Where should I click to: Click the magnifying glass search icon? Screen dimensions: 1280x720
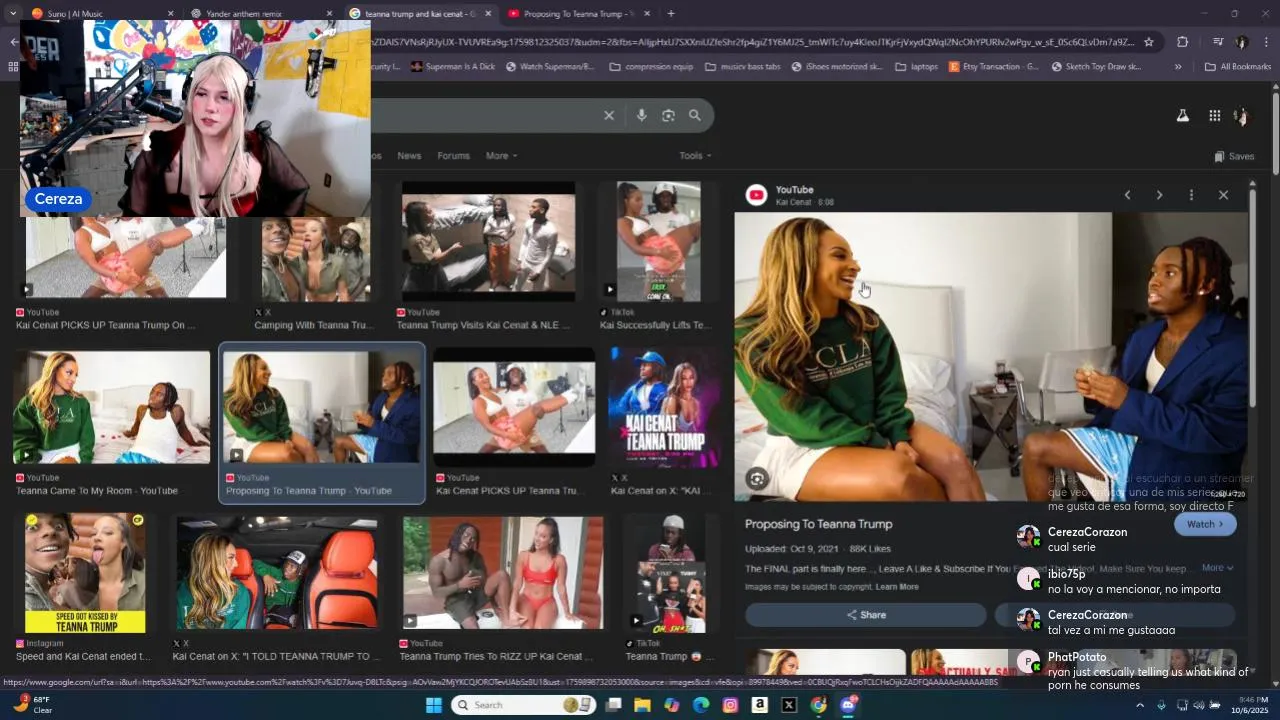tap(695, 116)
